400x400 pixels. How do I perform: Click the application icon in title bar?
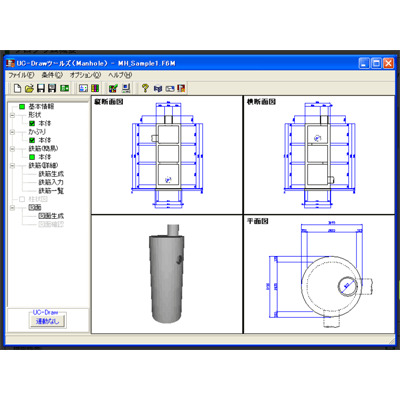click(11, 63)
